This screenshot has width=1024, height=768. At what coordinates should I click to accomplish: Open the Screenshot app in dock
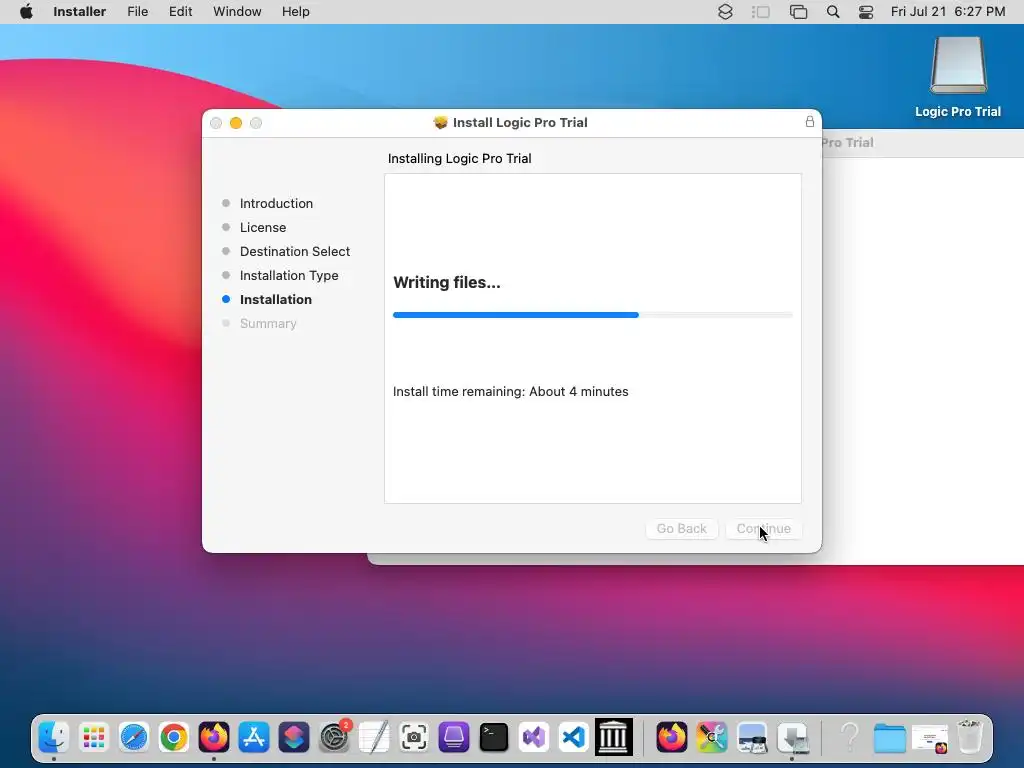(414, 737)
